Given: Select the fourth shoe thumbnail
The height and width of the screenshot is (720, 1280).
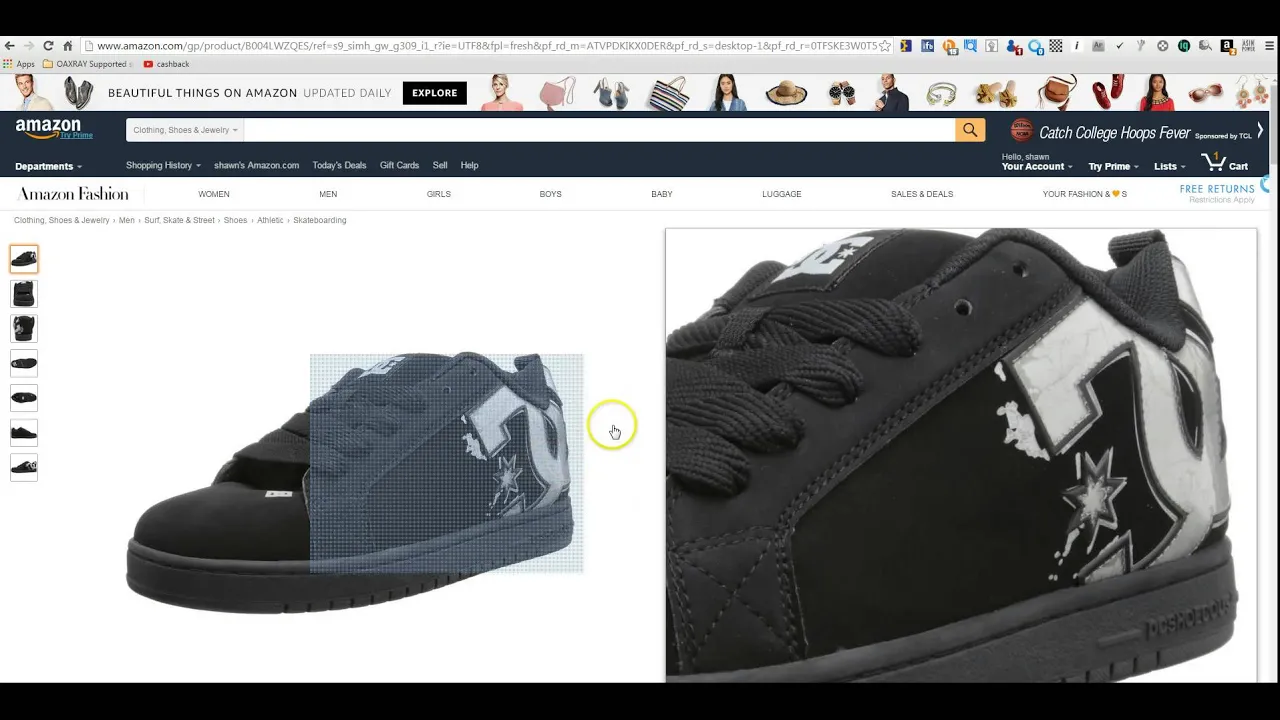Looking at the screenshot, I should [x=24, y=363].
